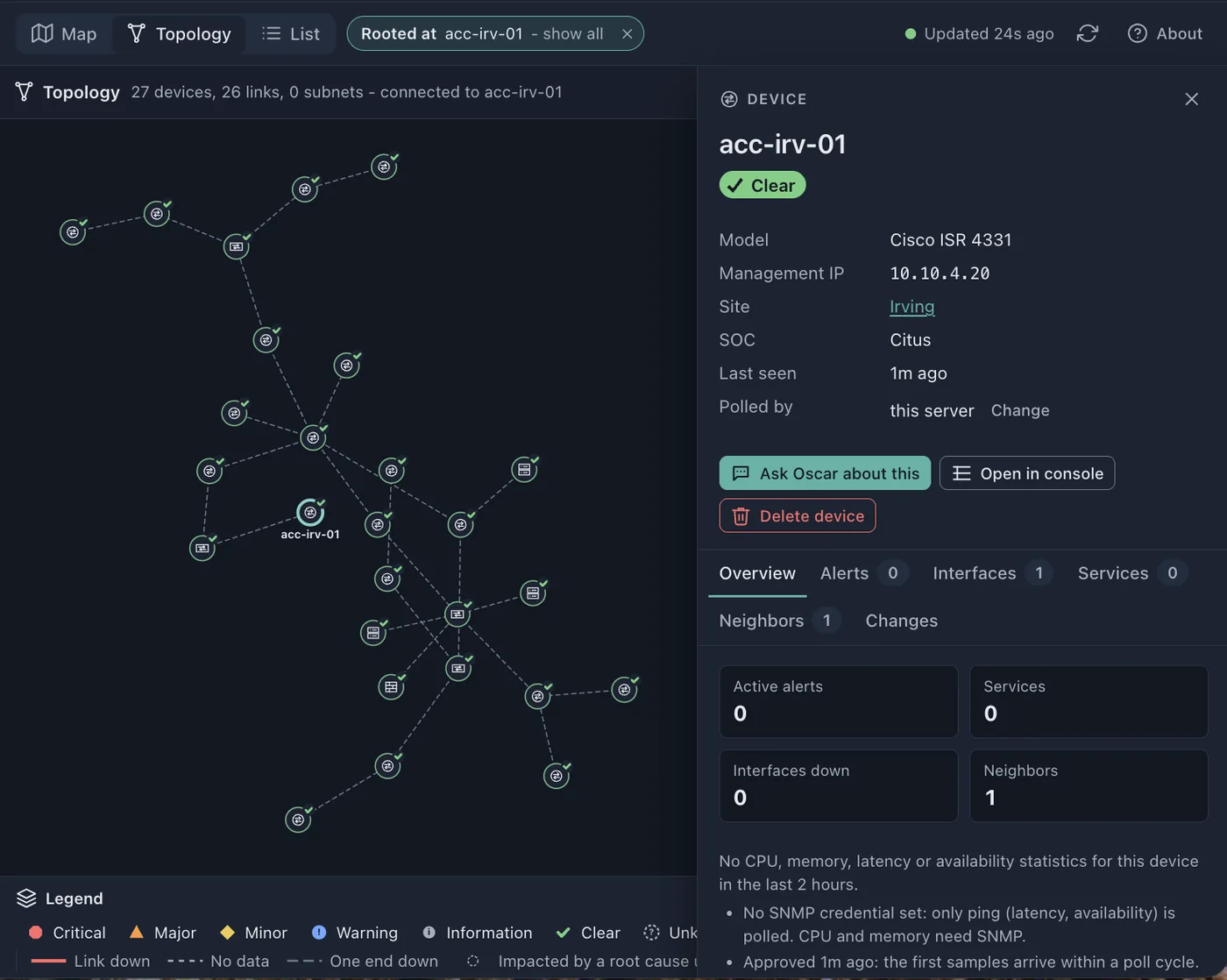Select the Overview tab
Screen dimensions: 1227x980
[757, 573]
